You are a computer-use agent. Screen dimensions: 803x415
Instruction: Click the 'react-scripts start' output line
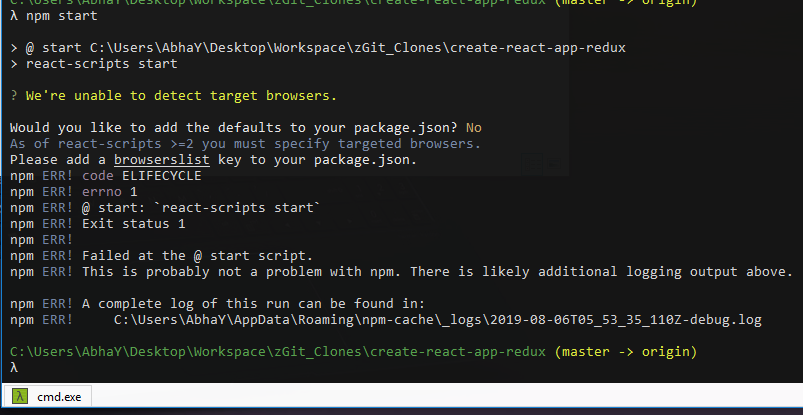pos(94,64)
